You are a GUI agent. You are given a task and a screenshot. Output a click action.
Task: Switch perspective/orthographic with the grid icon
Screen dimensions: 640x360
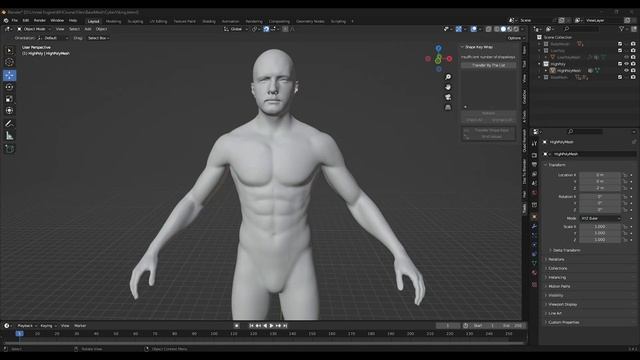coord(448,107)
